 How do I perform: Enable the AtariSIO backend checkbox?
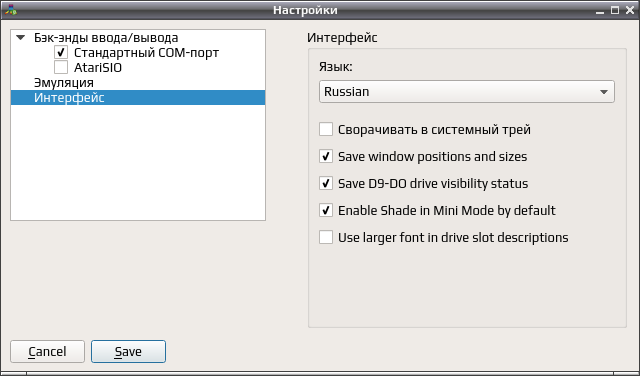[61, 67]
